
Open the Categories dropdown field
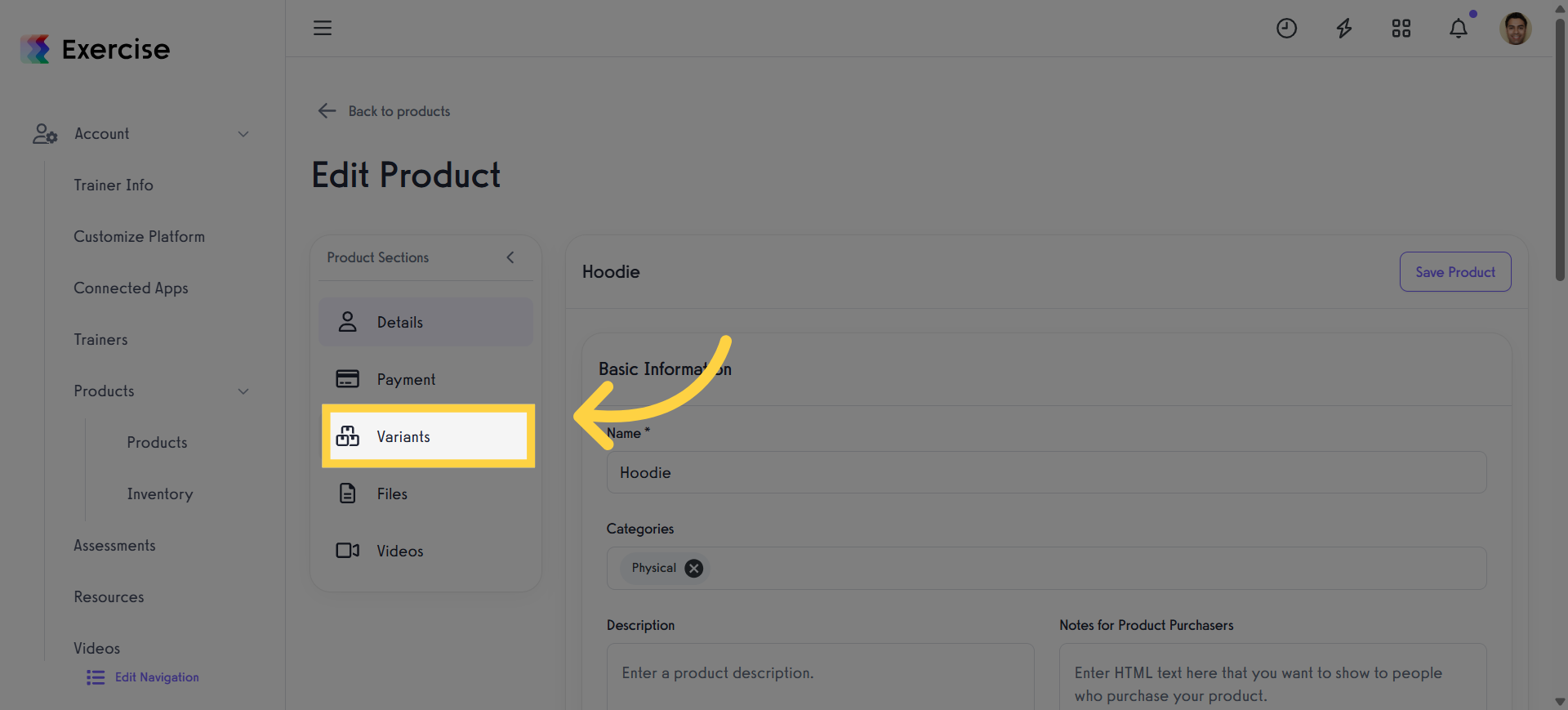(1046, 569)
